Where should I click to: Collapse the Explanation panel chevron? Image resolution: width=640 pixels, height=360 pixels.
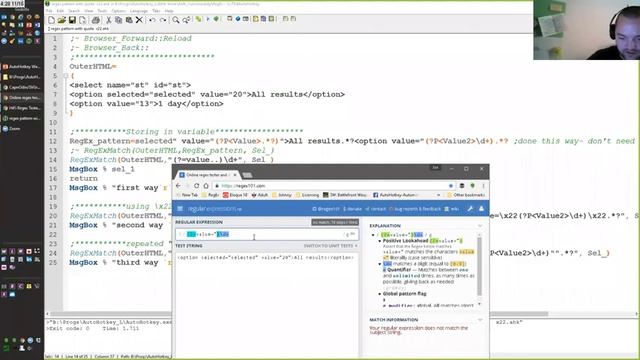click(480, 226)
